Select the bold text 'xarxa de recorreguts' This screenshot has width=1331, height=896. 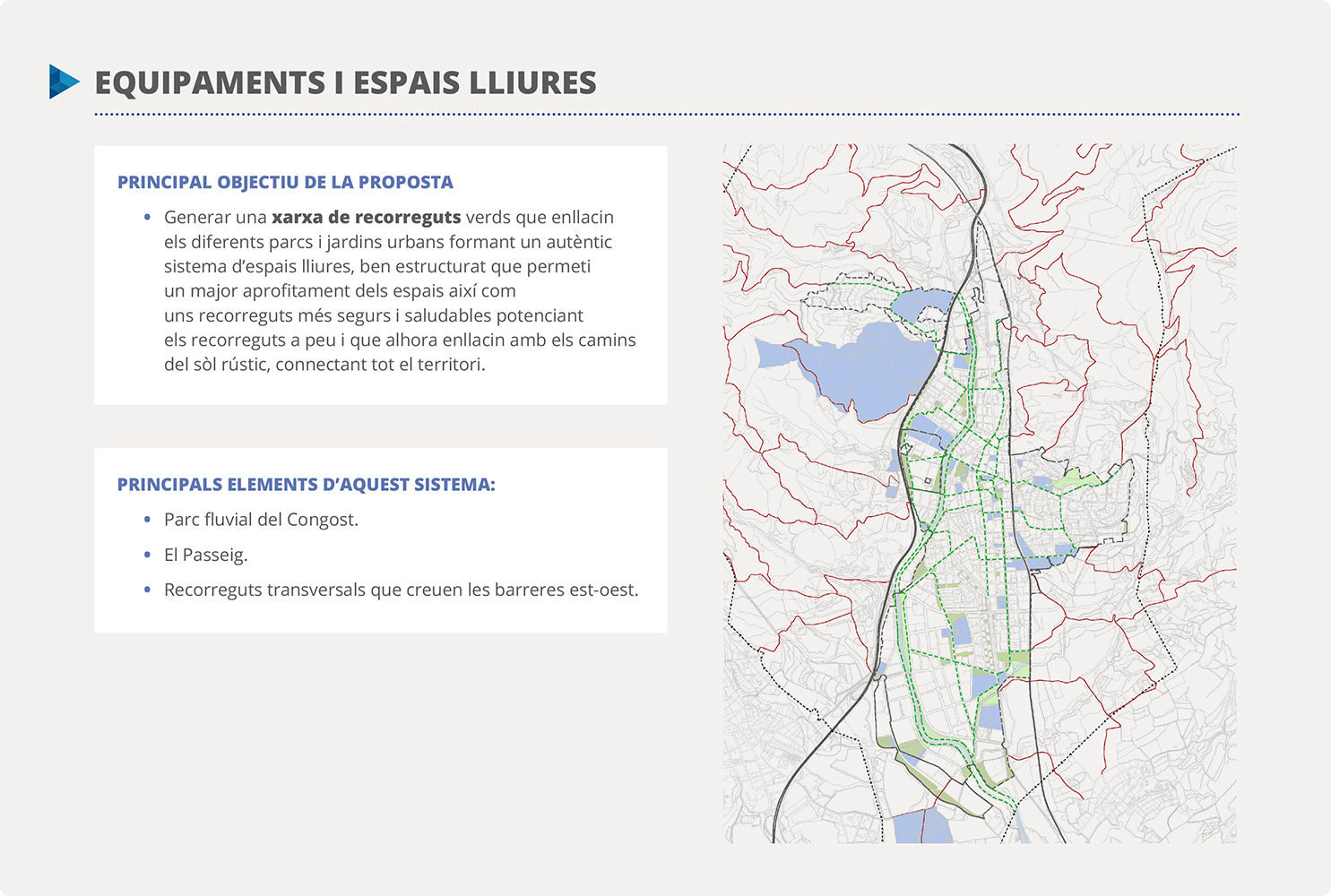click(366, 217)
